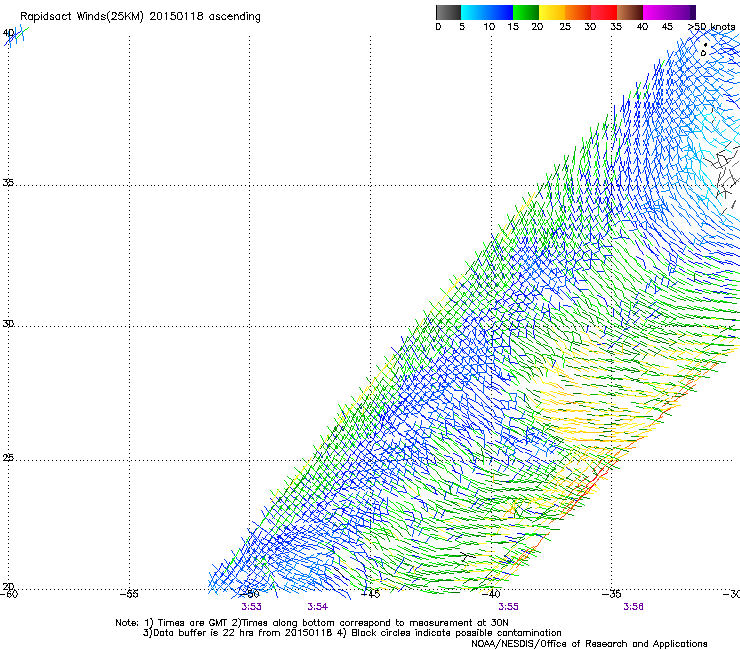Click the latitude label '30' on left axis
The image size is (740, 650).
pyautogui.click(x=8, y=324)
